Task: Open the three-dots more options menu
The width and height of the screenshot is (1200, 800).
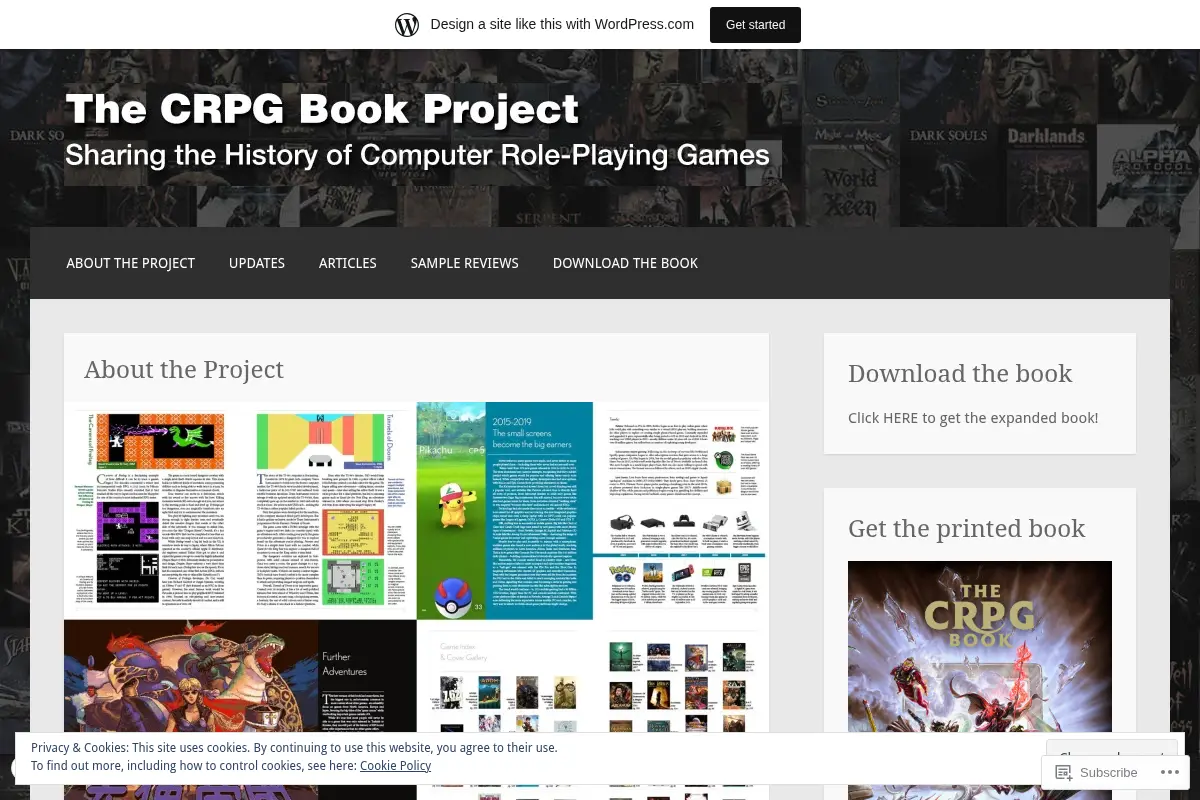Action: (1168, 772)
